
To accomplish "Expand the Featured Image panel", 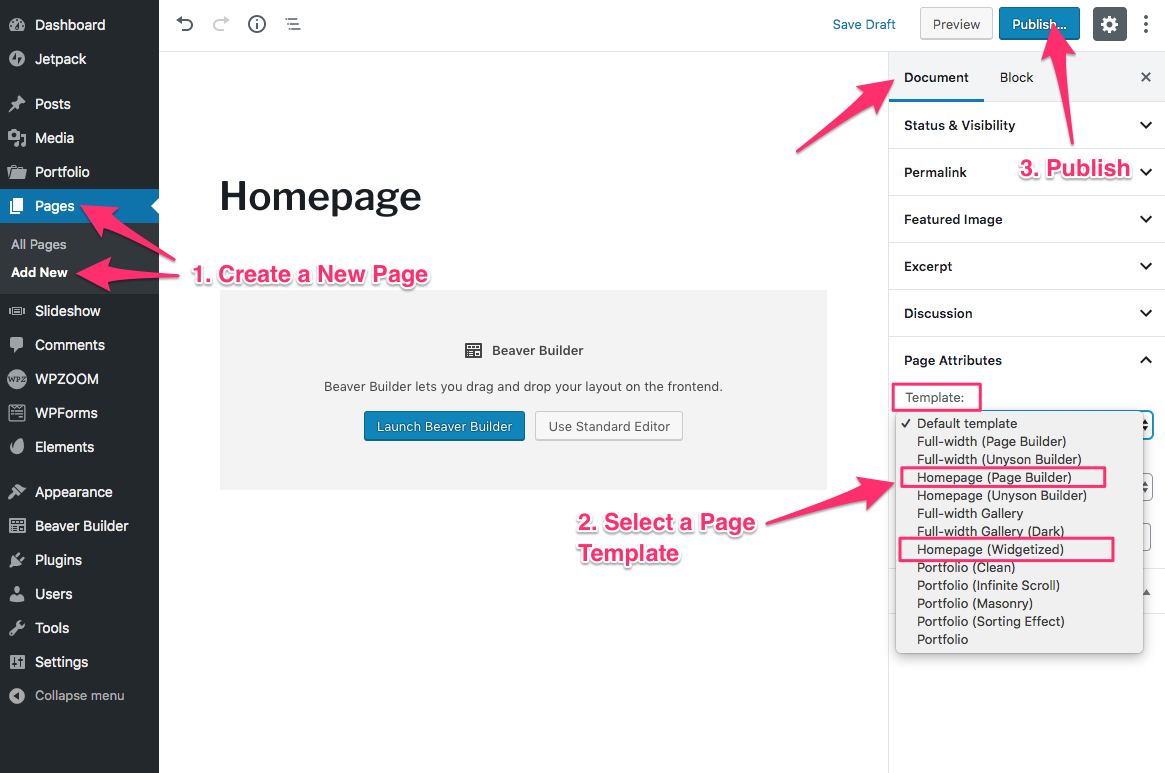I will (x=1027, y=219).
